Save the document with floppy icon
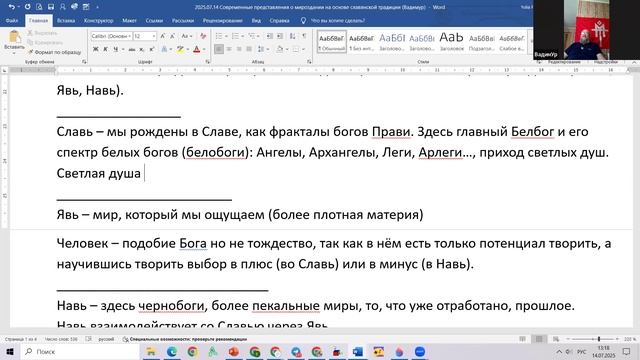The height and width of the screenshot is (360, 640). click(x=51, y=7)
